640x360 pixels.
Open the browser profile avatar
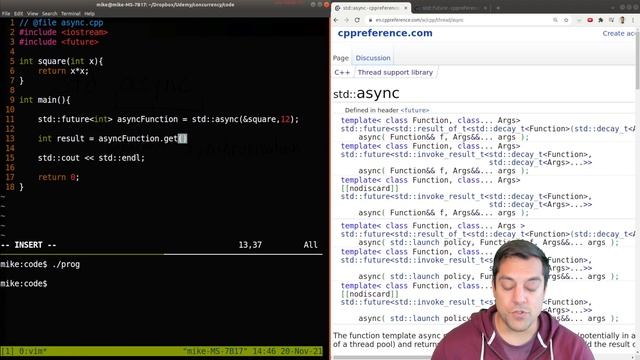pyautogui.click(x=622, y=20)
